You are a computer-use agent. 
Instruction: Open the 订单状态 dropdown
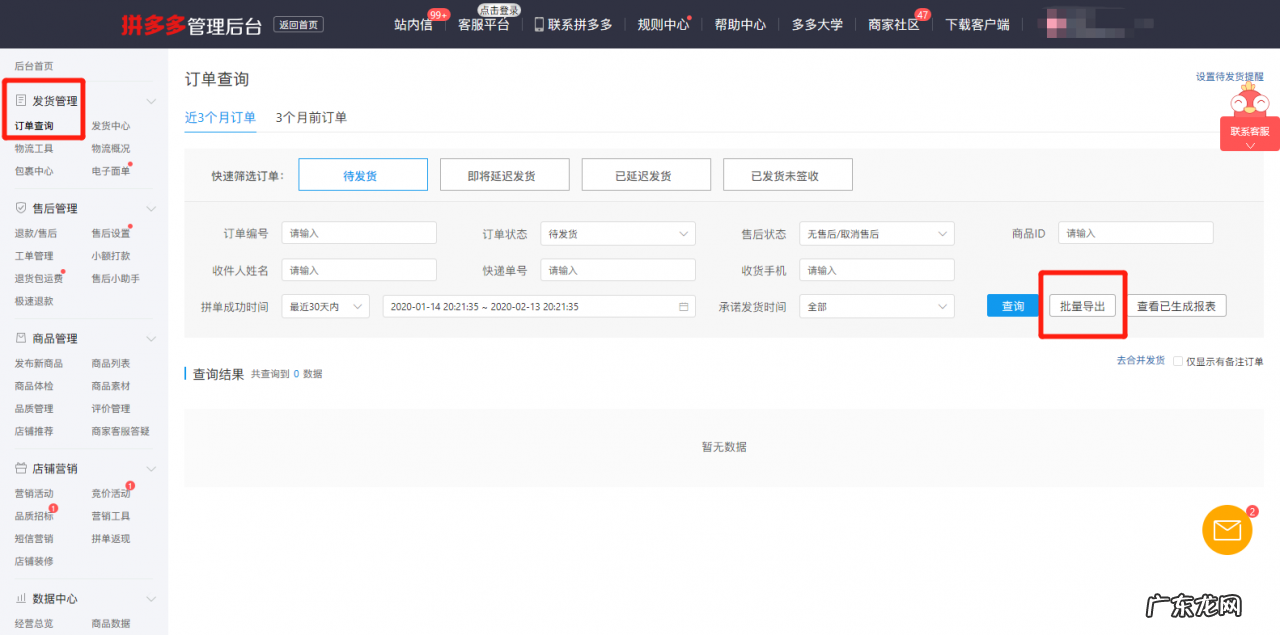coord(617,233)
